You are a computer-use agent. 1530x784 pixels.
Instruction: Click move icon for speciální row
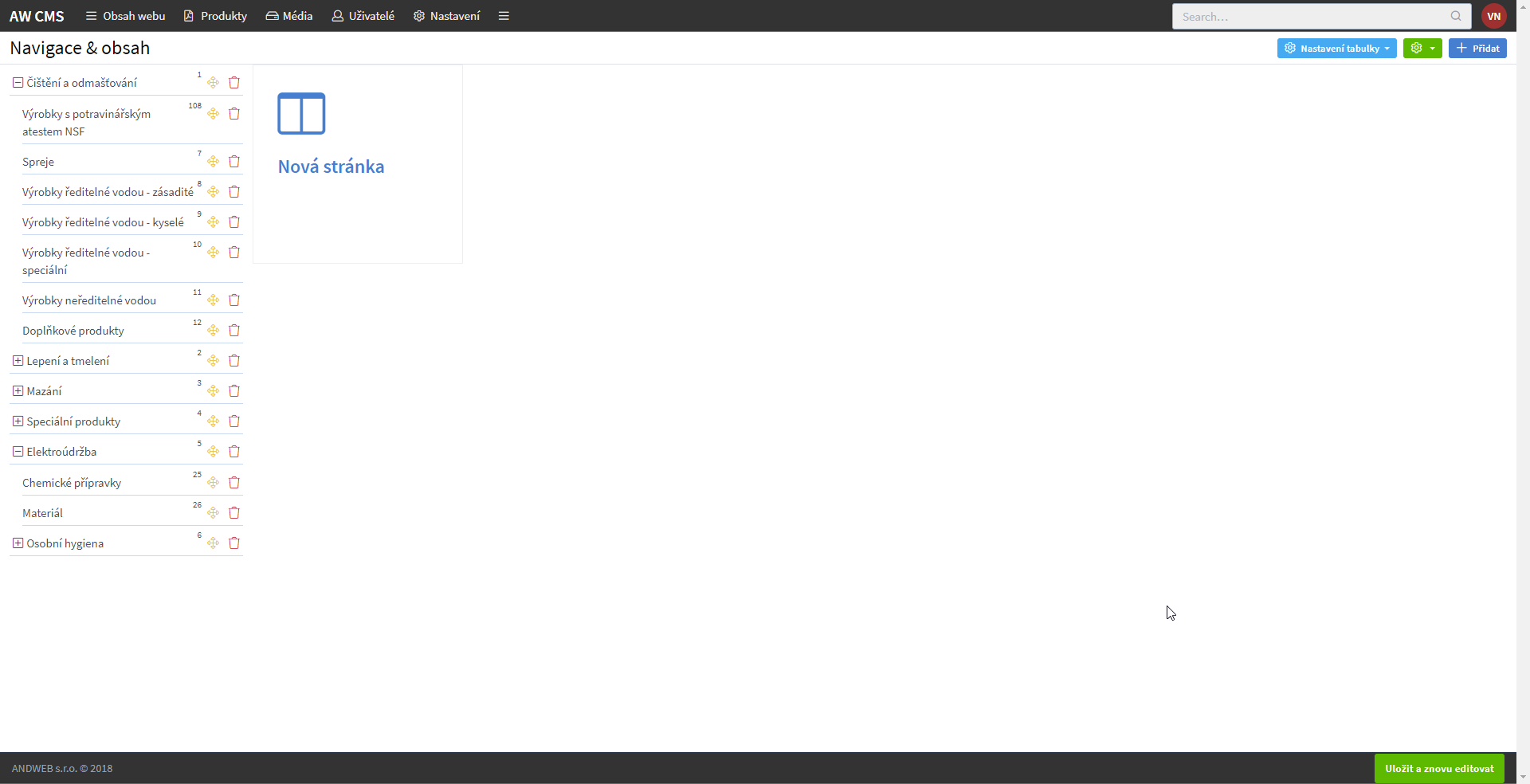click(x=213, y=252)
